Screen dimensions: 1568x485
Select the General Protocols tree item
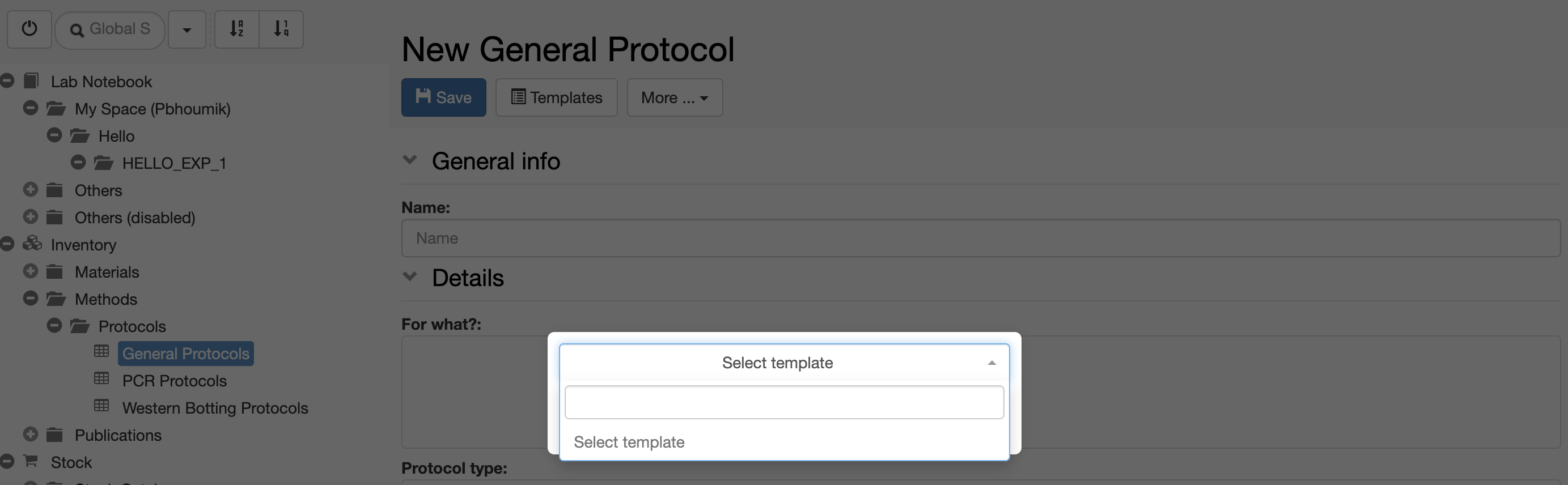[185, 354]
